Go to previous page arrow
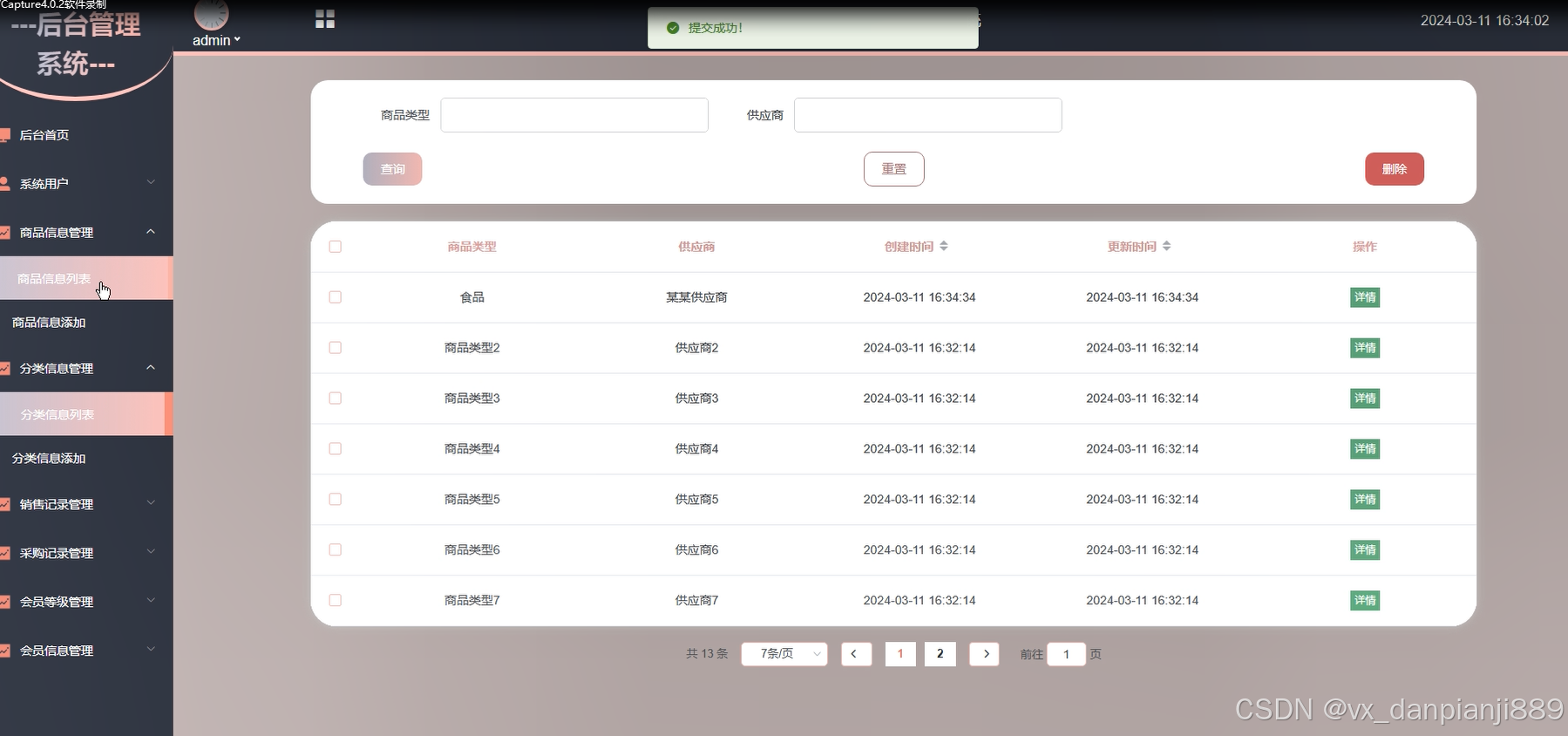This screenshot has height=736, width=1568. tap(856, 654)
